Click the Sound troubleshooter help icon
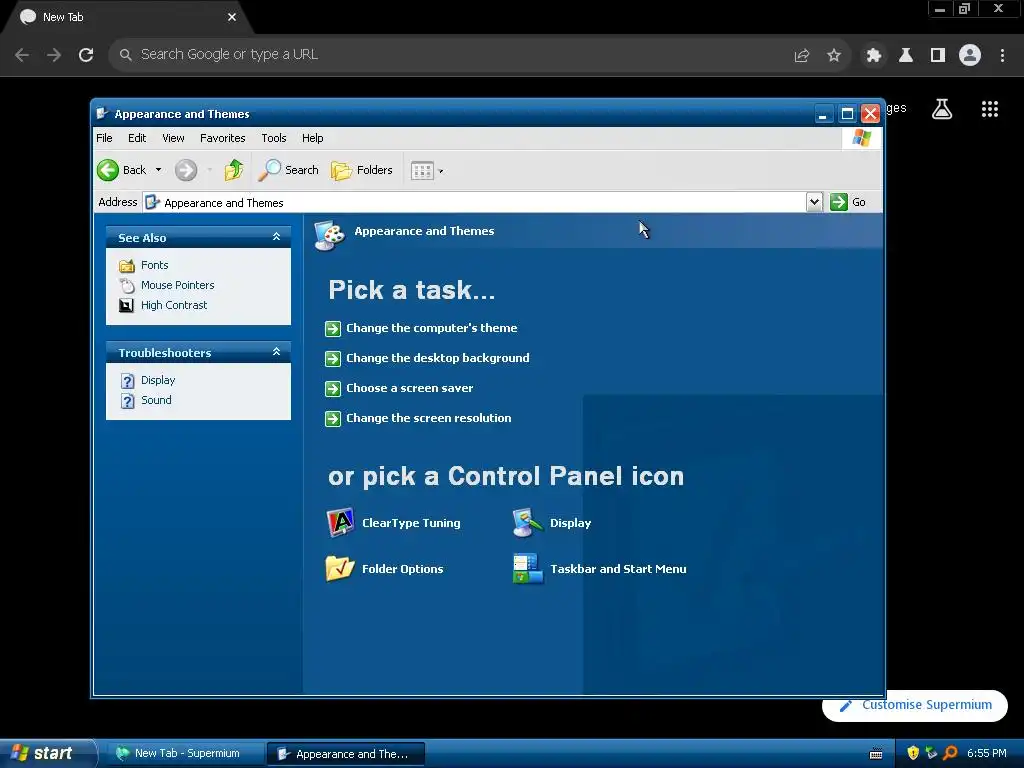Viewport: 1024px width, 768px height. pos(127,400)
